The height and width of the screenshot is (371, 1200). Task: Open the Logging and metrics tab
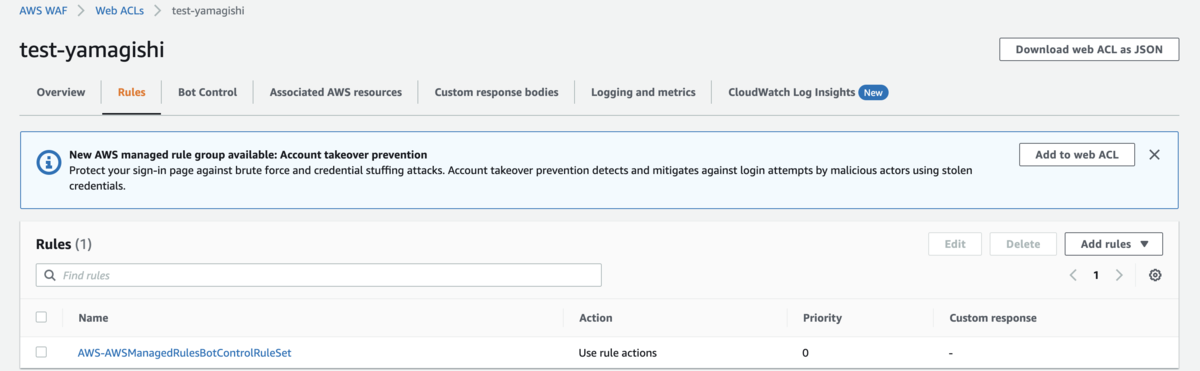(643, 92)
